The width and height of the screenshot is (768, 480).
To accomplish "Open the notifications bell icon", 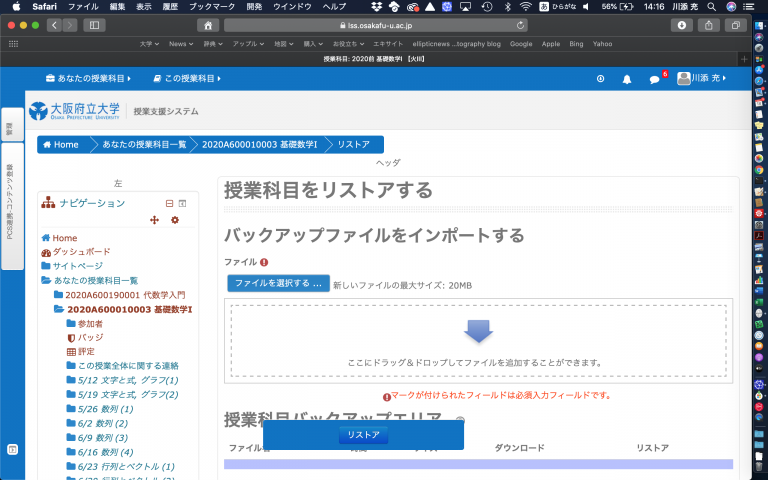I will (626, 79).
